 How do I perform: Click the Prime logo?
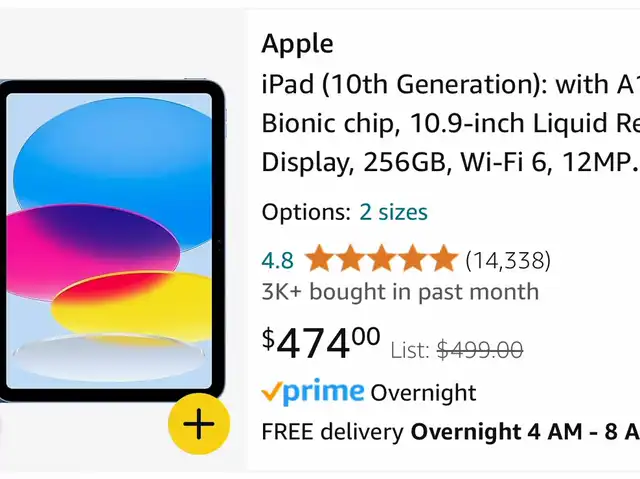(313, 393)
